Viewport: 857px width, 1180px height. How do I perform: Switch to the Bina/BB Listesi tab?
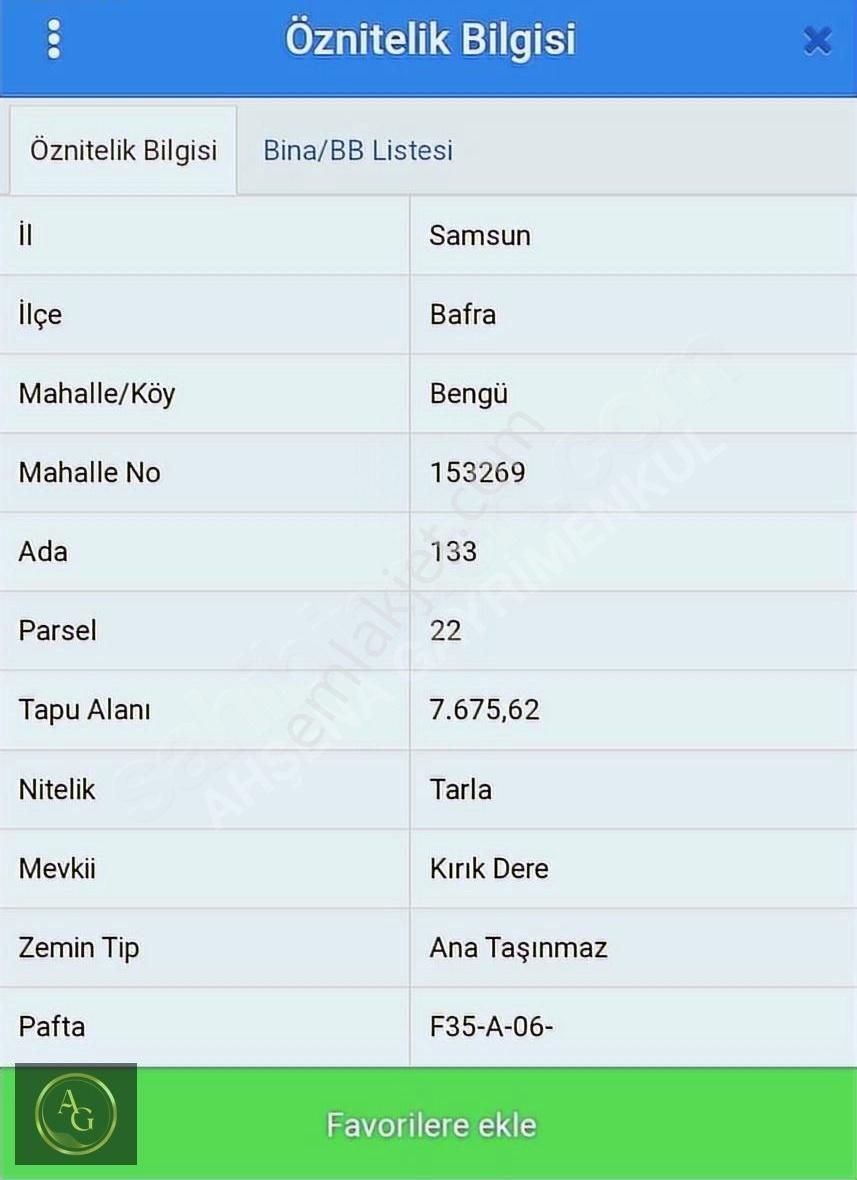tap(358, 151)
